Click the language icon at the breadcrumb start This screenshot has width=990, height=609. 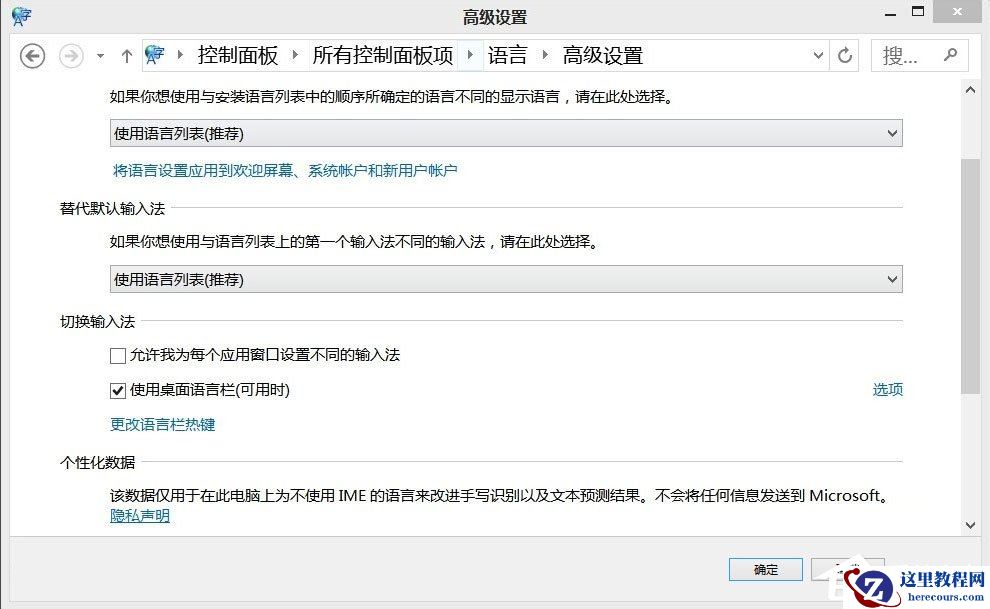coord(157,55)
